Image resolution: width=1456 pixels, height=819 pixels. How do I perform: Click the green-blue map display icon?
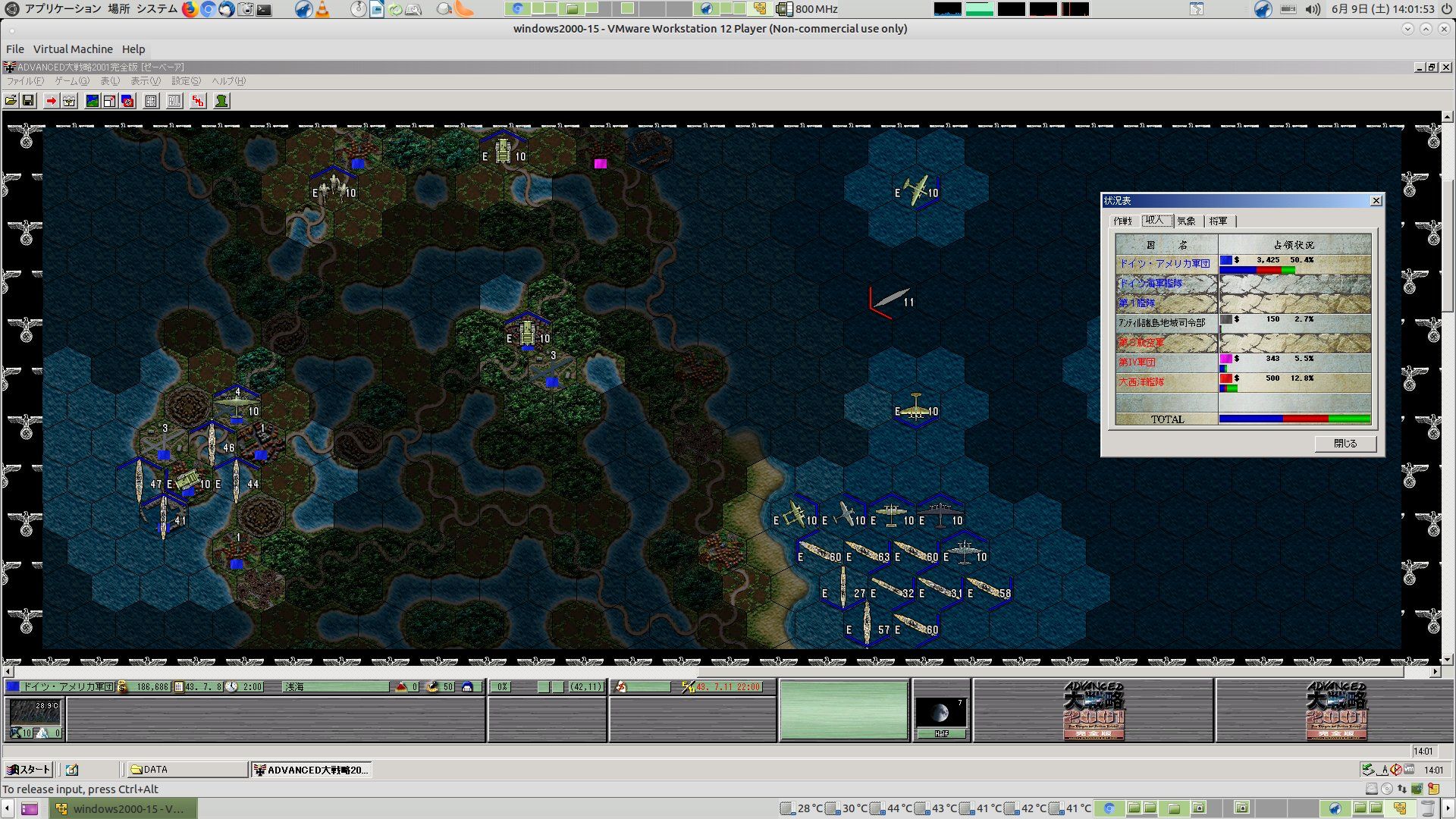(92, 101)
